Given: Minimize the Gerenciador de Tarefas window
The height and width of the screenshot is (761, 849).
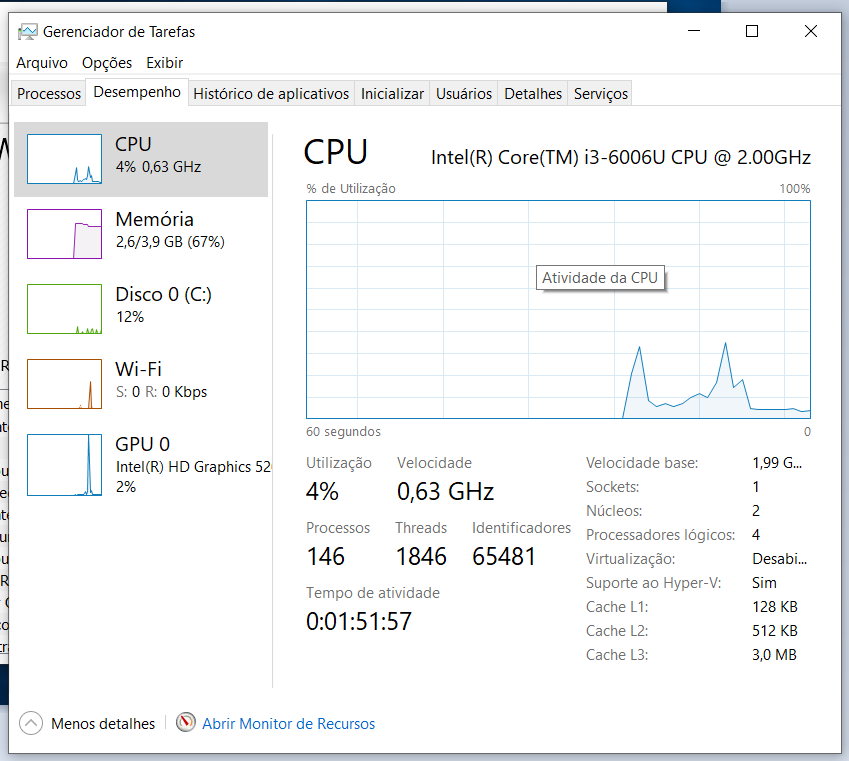Looking at the screenshot, I should [694, 31].
